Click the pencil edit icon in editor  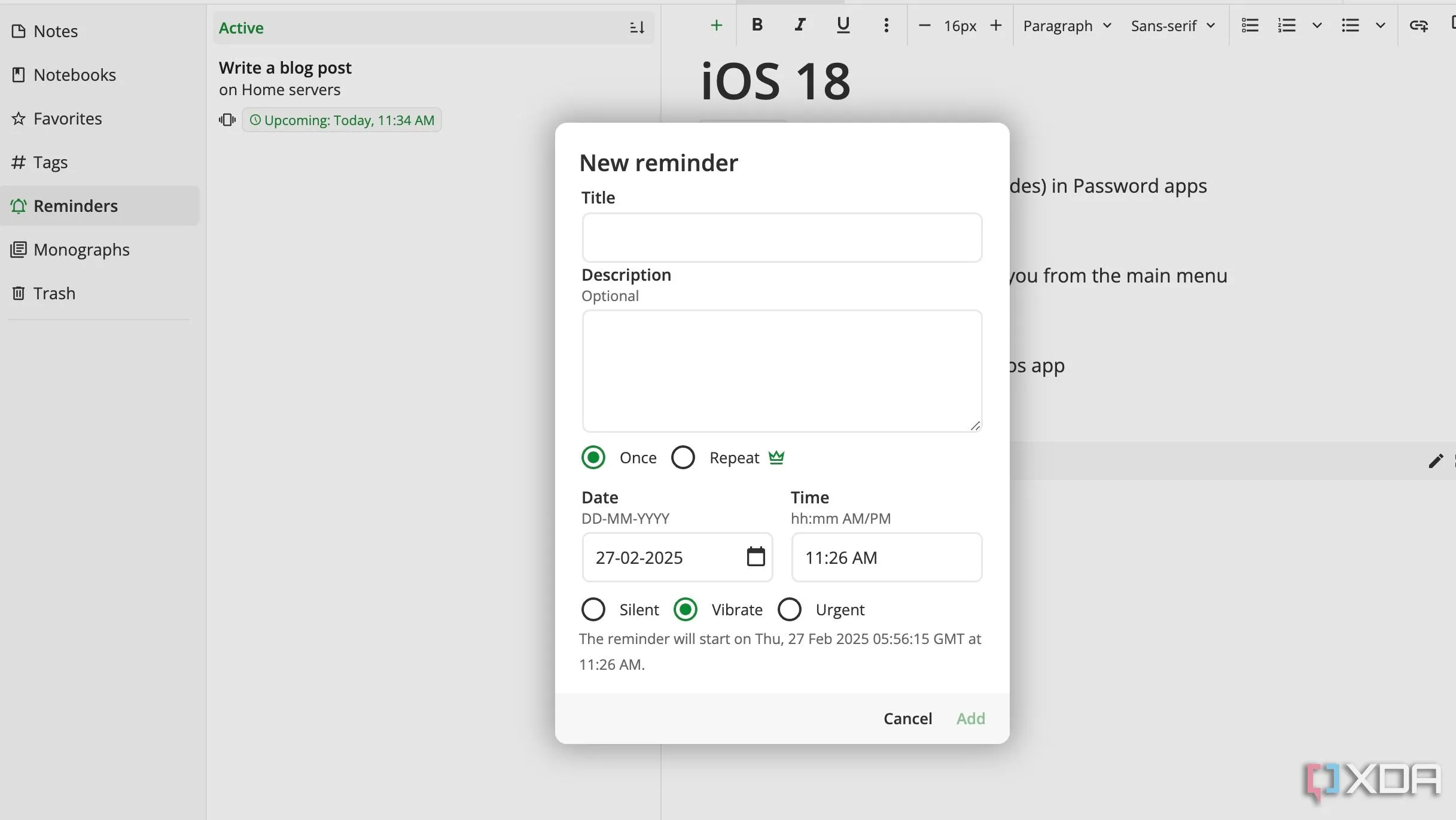coord(1436,461)
